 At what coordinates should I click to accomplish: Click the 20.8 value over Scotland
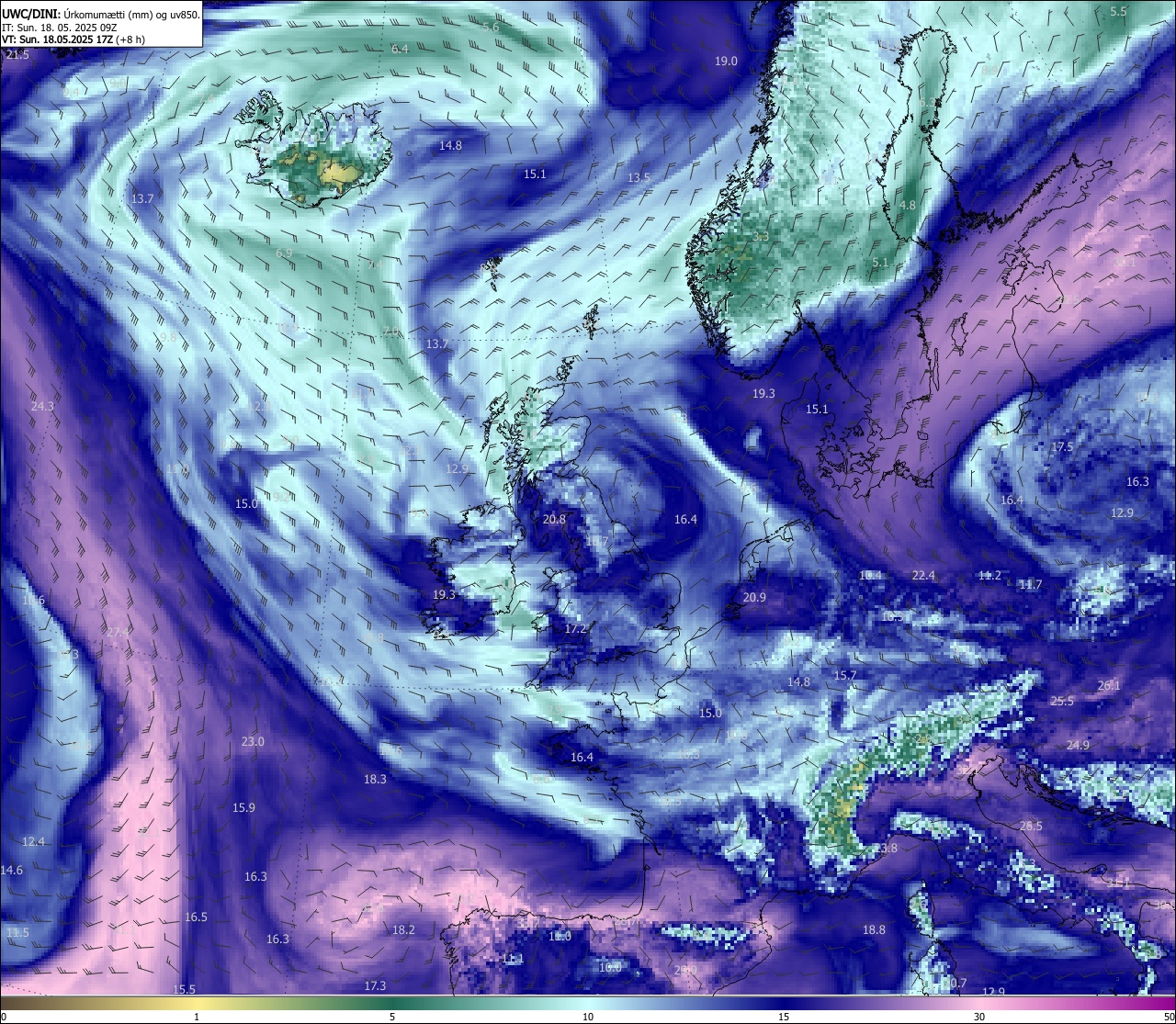point(554,519)
